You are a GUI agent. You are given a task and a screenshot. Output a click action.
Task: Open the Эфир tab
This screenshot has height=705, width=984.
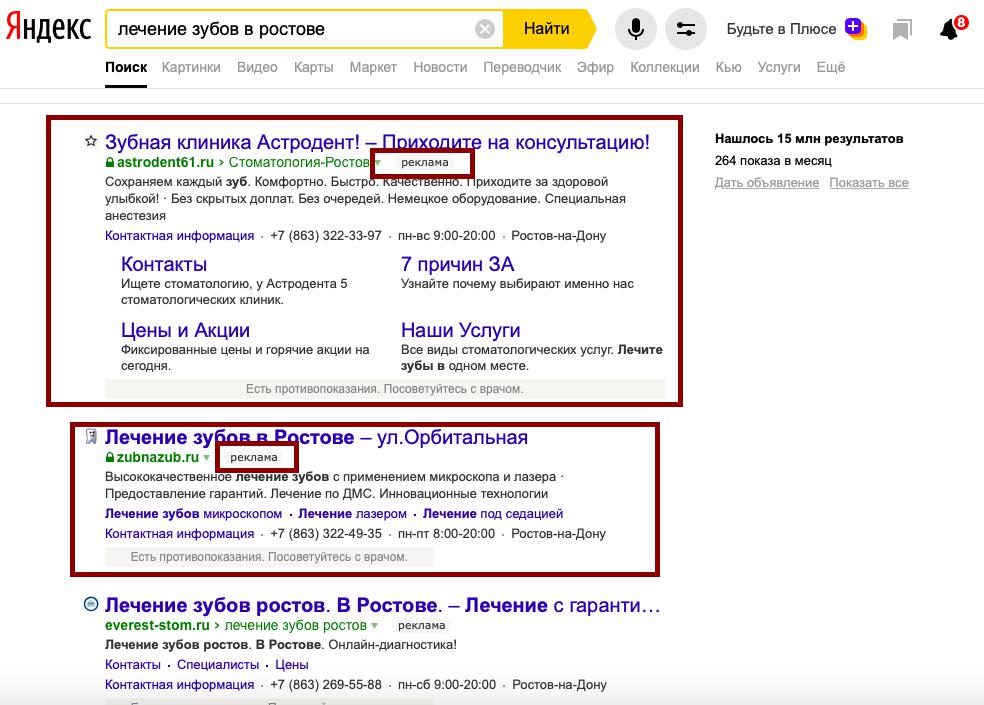coord(596,67)
